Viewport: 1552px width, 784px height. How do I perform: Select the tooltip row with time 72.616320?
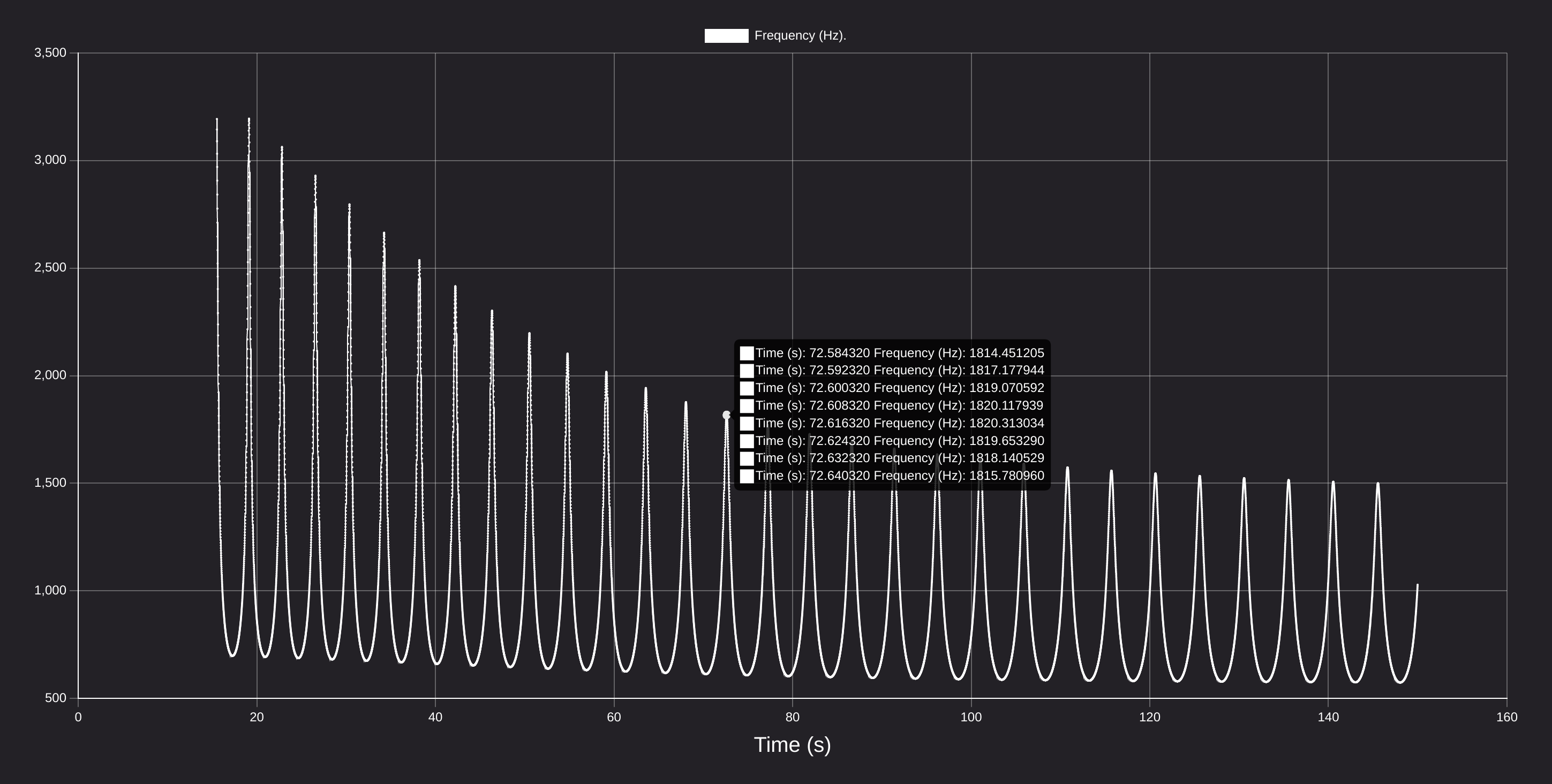(x=892, y=424)
